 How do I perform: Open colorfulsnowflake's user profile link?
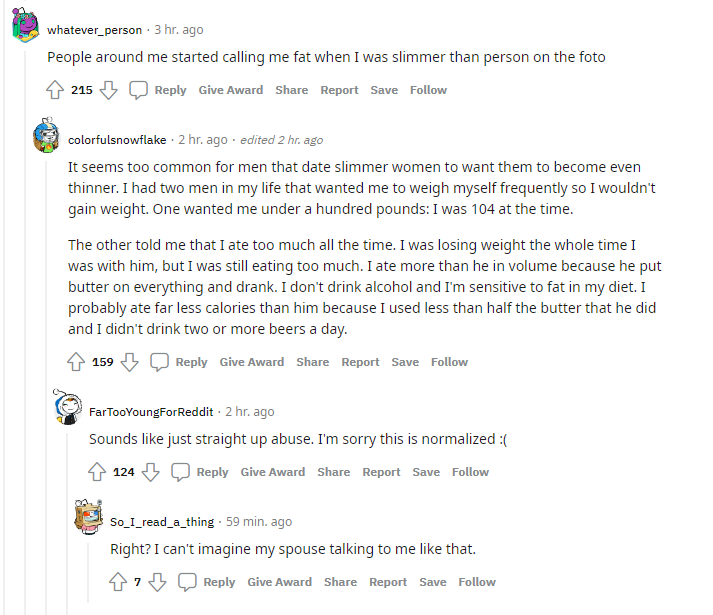[x=117, y=140]
